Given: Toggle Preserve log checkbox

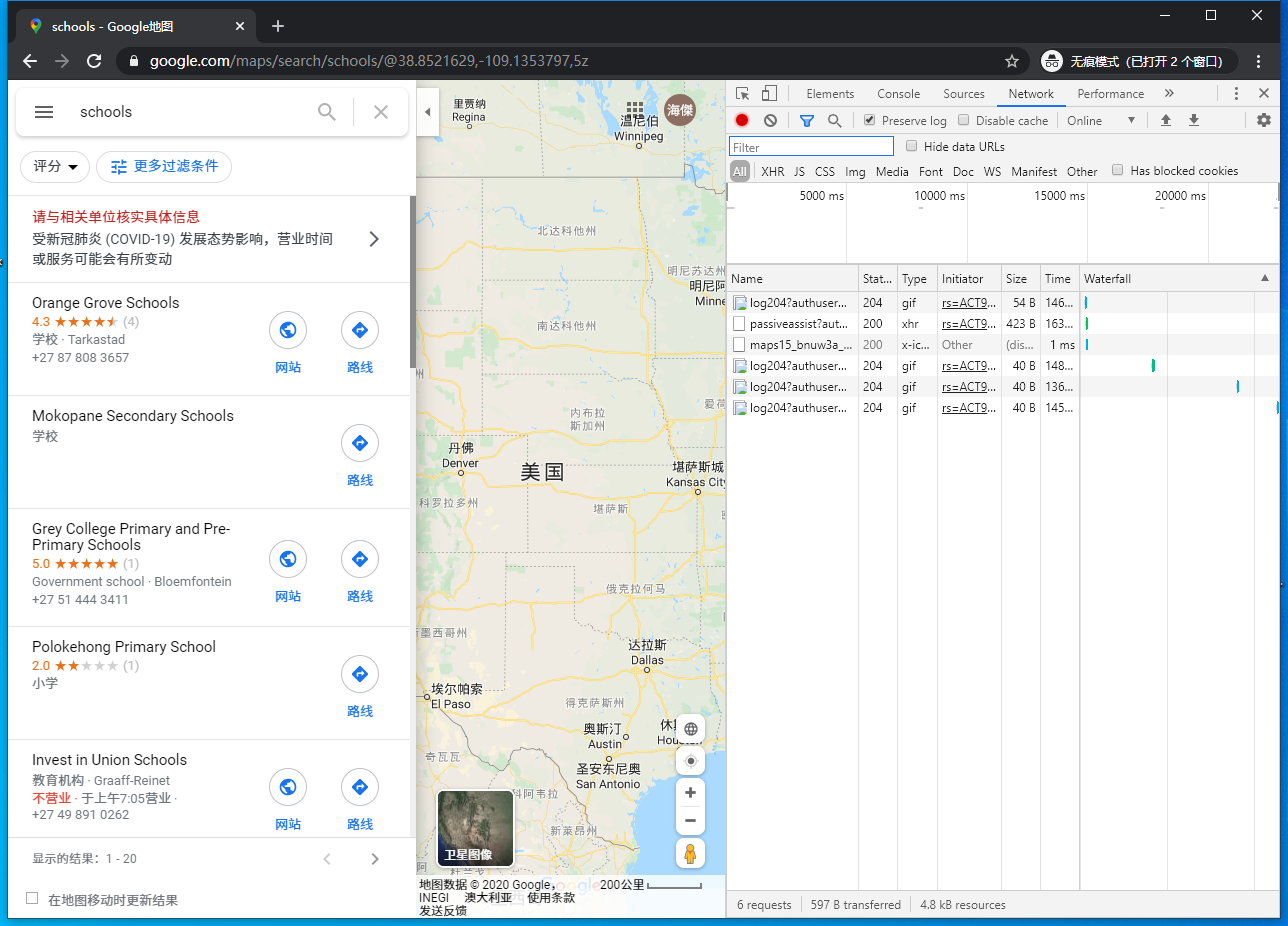Looking at the screenshot, I should [870, 120].
